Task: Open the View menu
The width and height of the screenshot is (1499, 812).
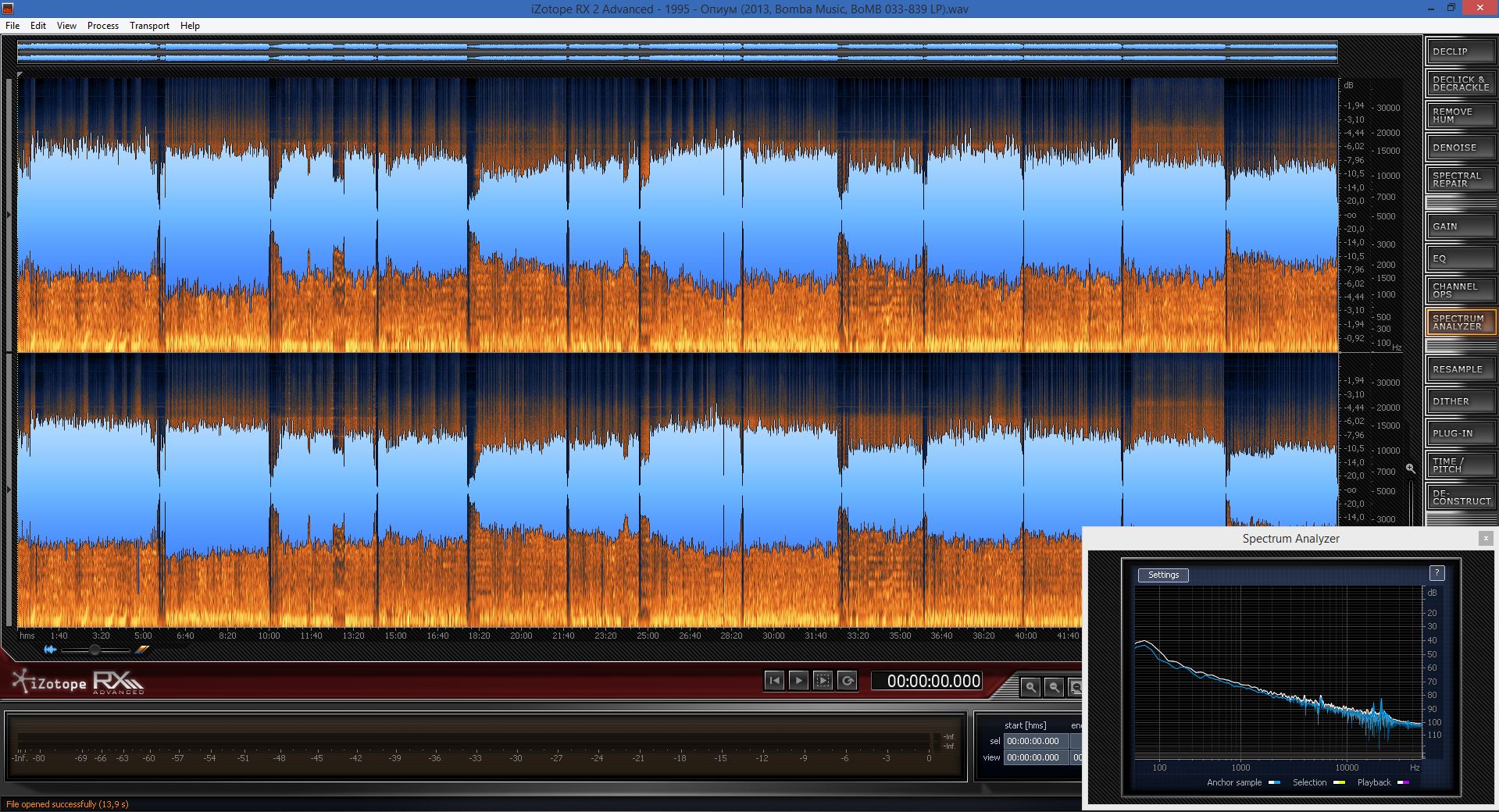Action: pyautogui.click(x=66, y=26)
